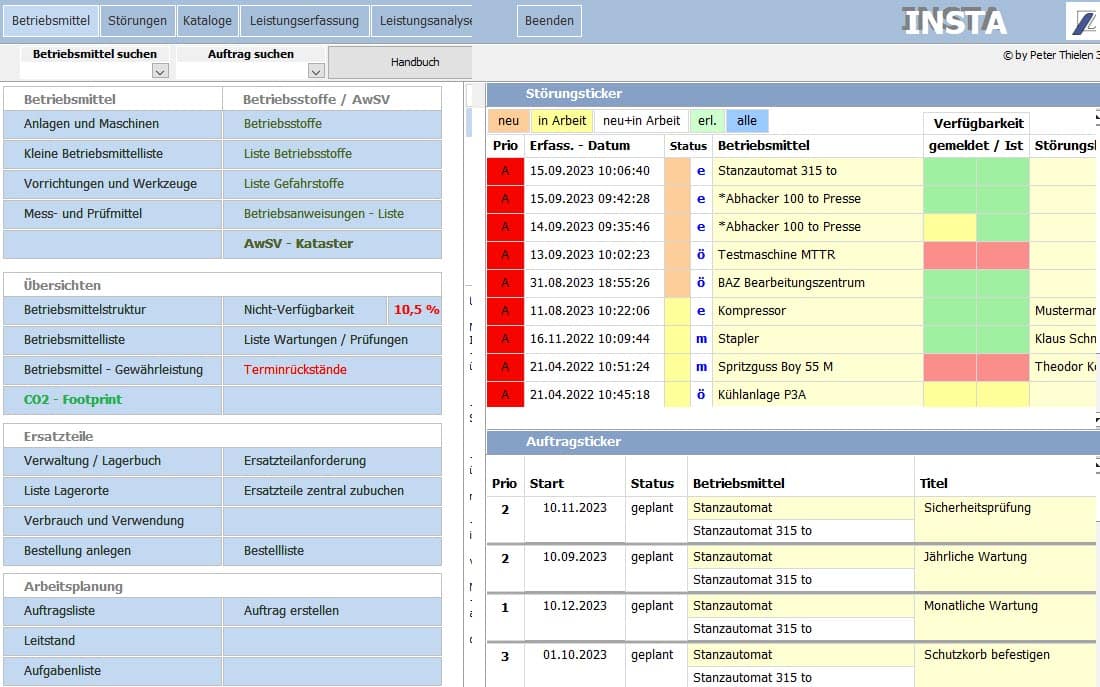This screenshot has width=1100, height=687.
Task: Open Betriebsmittel suchen dropdown arrow
Action: coord(160,71)
